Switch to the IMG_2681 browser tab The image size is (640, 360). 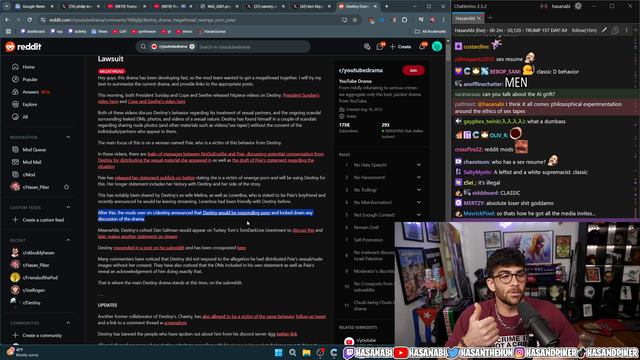click(220, 7)
